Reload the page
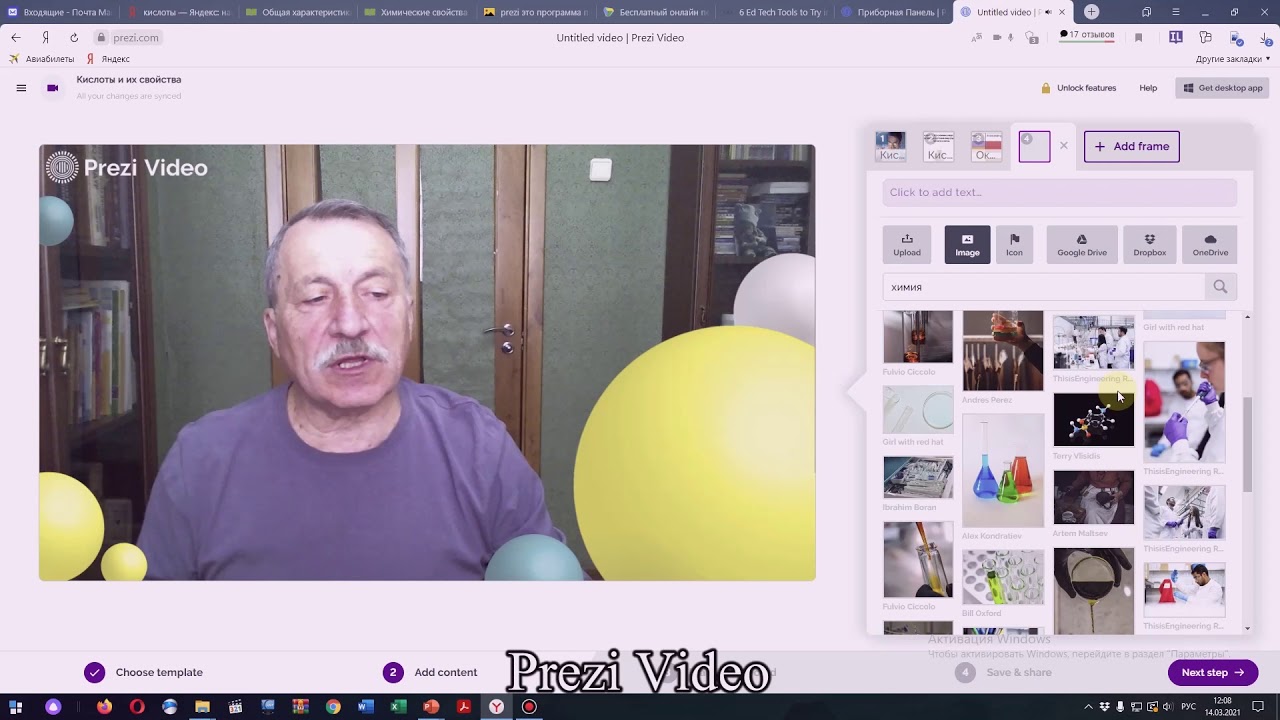This screenshot has height=720, width=1280. pos(74,37)
